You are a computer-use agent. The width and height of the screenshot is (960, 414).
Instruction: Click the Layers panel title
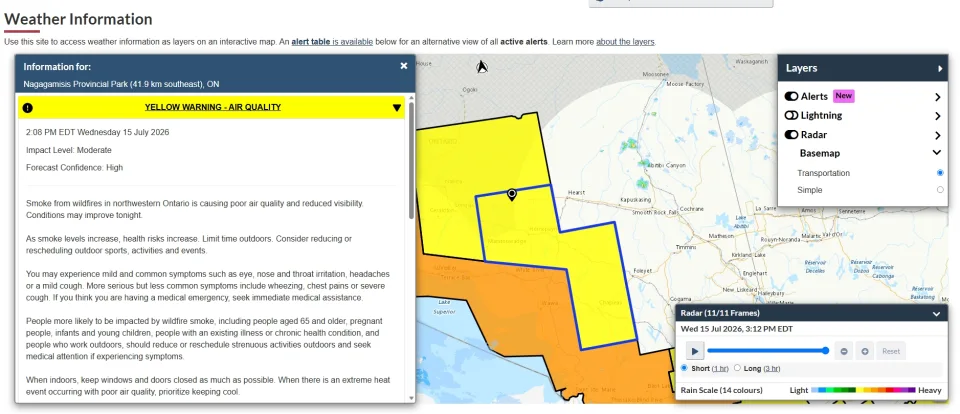coord(801,68)
